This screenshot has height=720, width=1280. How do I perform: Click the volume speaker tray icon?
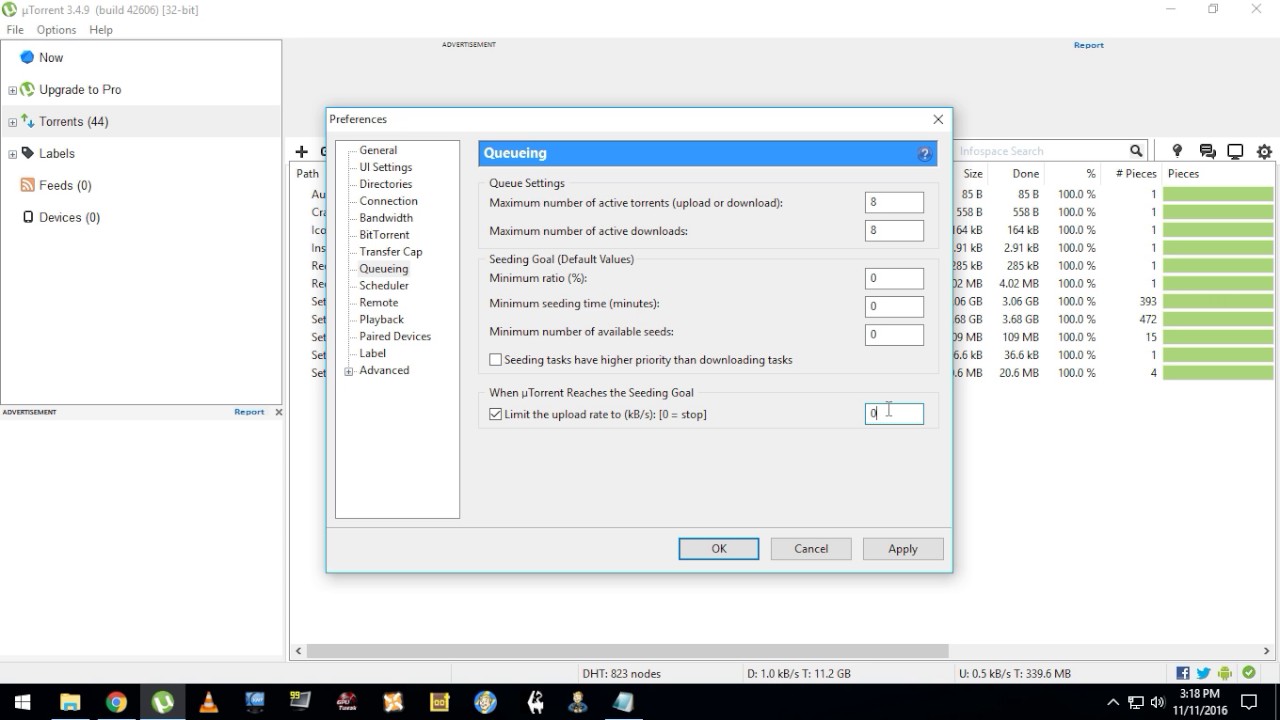coord(1158,702)
